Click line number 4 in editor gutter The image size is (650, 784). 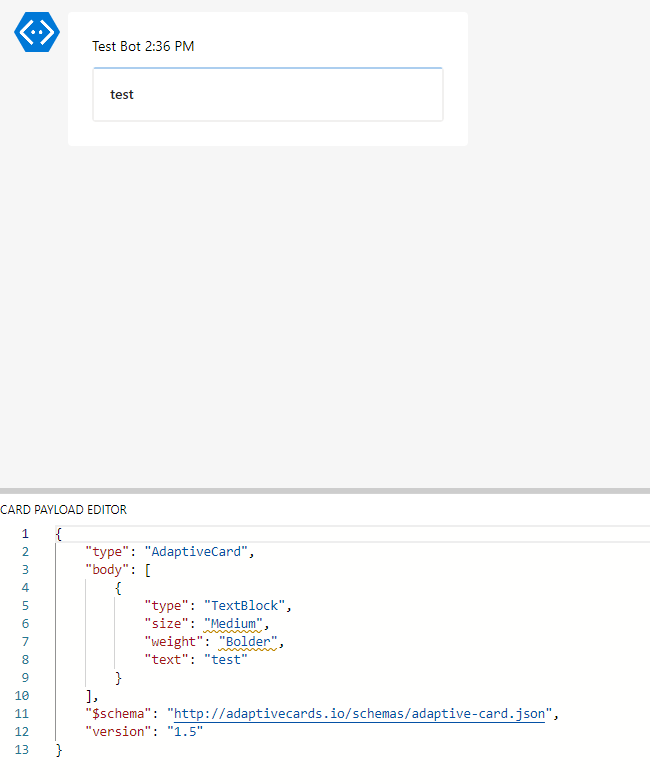(25, 588)
